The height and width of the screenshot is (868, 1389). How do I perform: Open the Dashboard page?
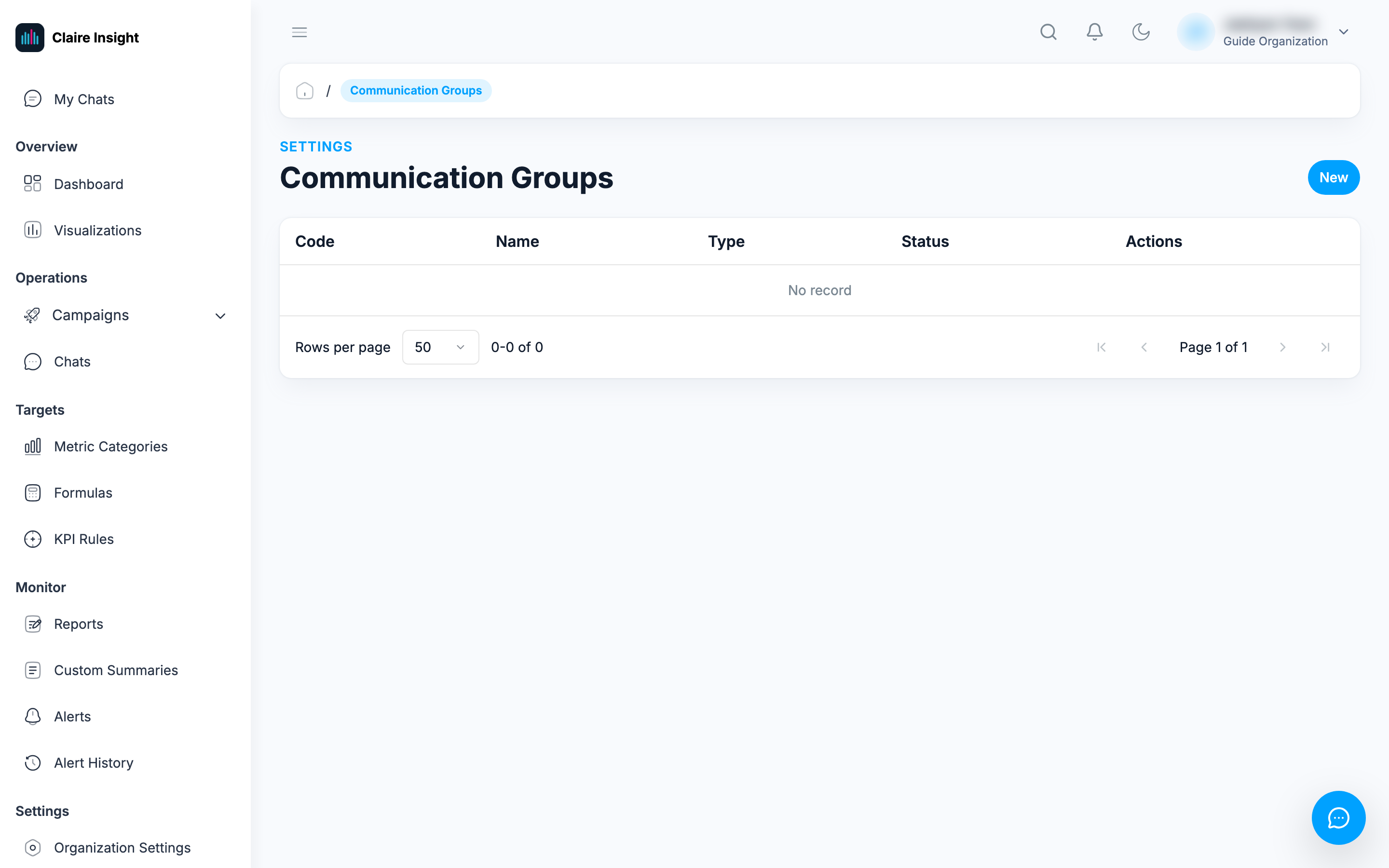pyautogui.click(x=125, y=184)
